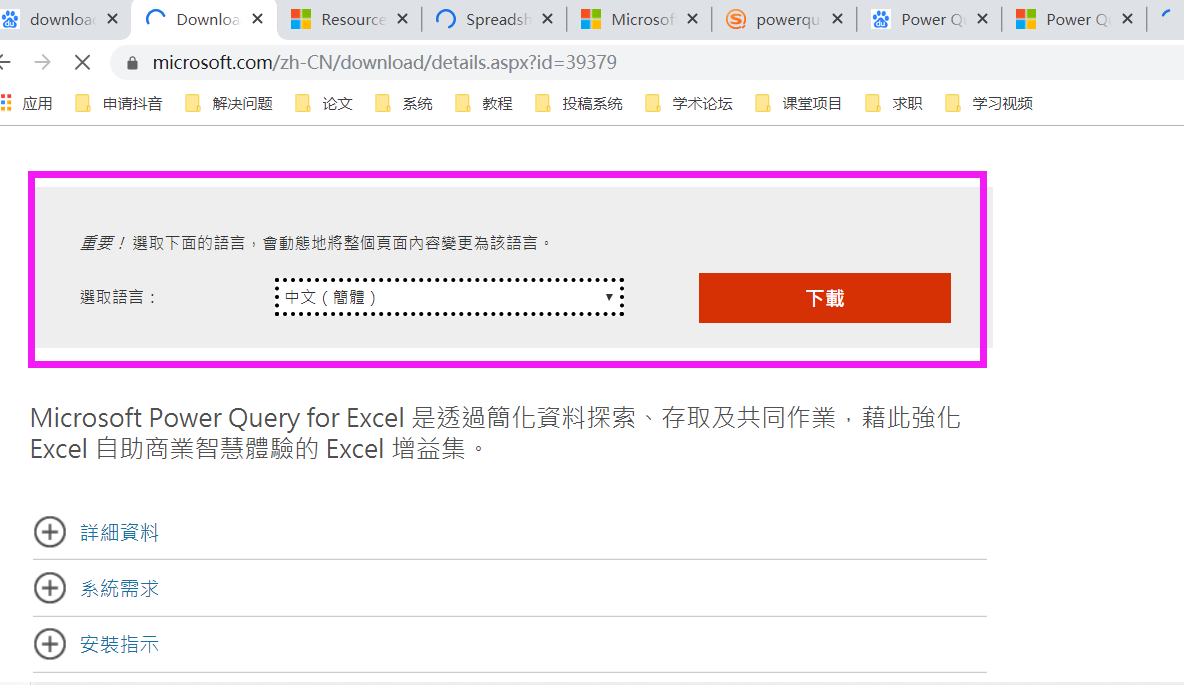Screen dimensions: 1184x685
Task: Click the Baidu favicon on the first download tab
Action: coord(12,17)
